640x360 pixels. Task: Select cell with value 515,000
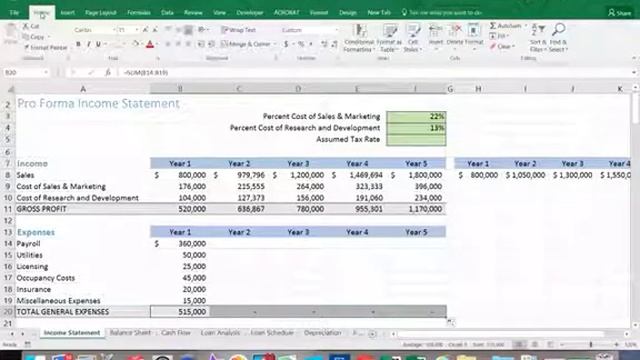click(180, 312)
